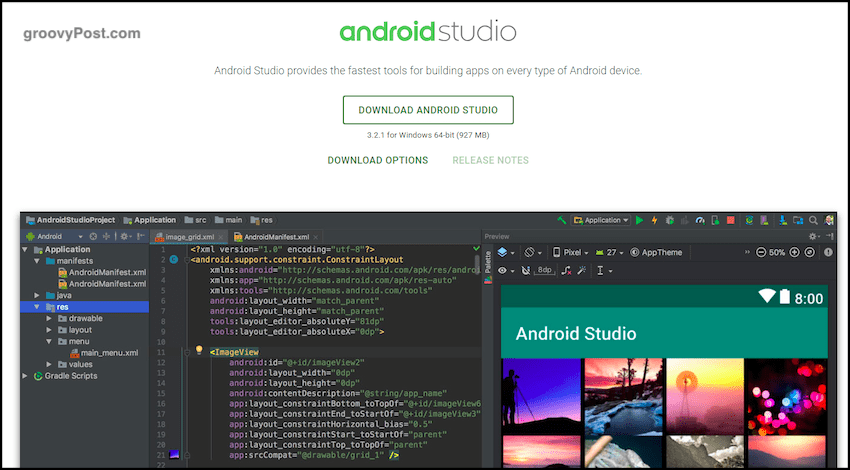
Task: Open the Pixel device dropdown
Action: coord(570,253)
